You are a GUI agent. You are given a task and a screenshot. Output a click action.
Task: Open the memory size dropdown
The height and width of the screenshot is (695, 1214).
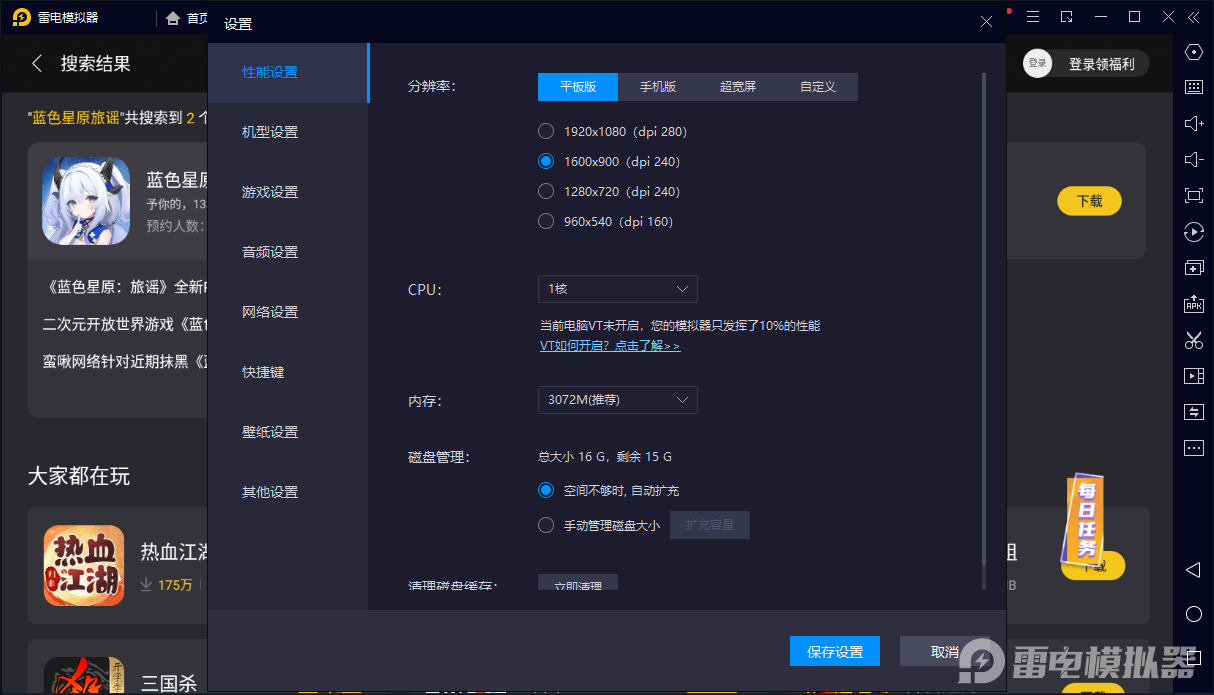coord(617,400)
